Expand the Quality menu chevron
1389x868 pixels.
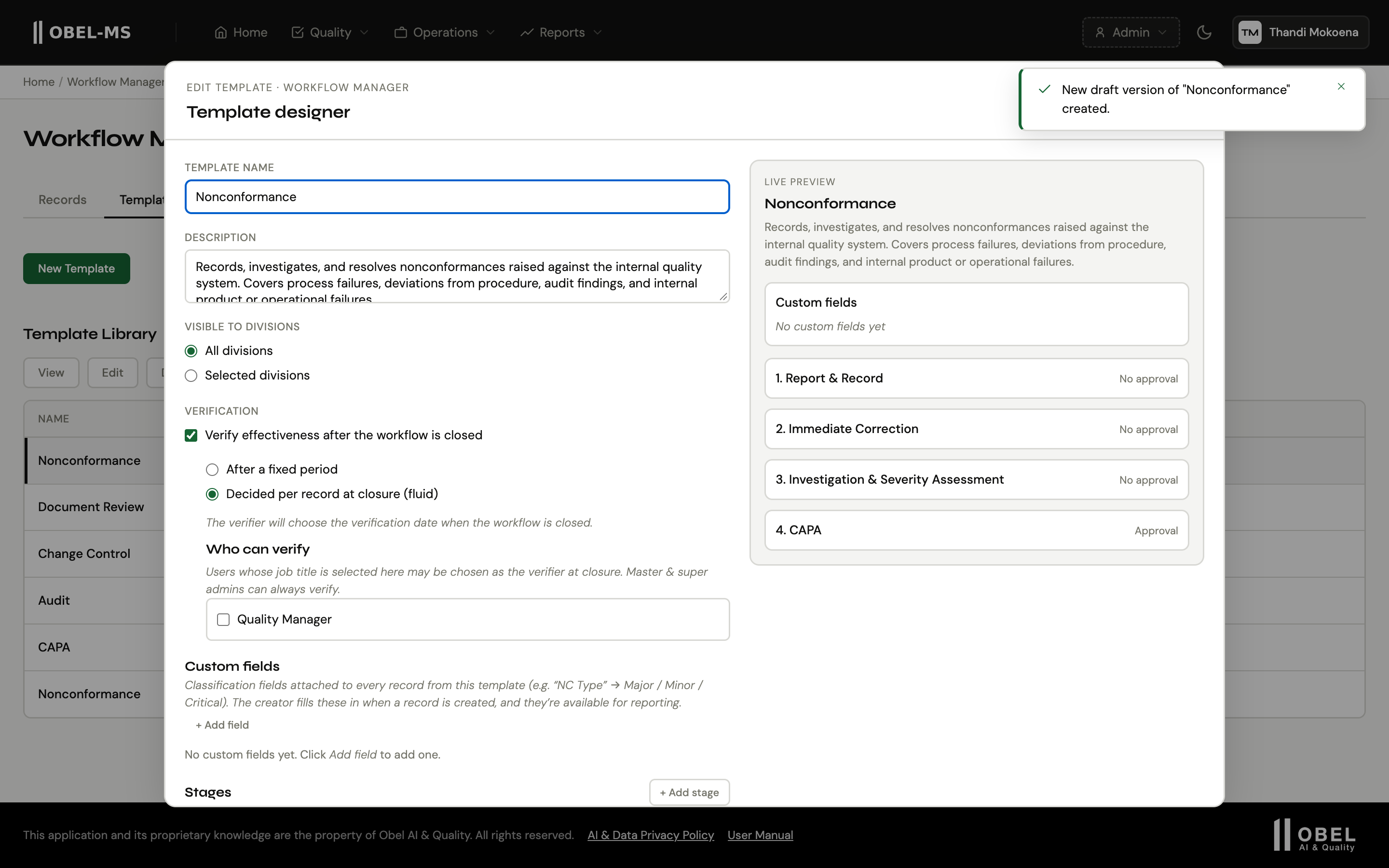364,33
